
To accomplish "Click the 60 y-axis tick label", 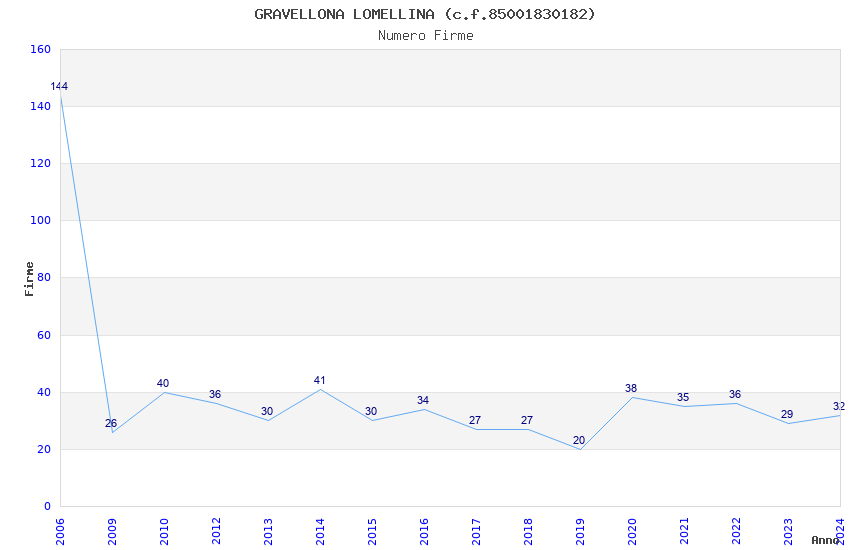I will 44,335.
